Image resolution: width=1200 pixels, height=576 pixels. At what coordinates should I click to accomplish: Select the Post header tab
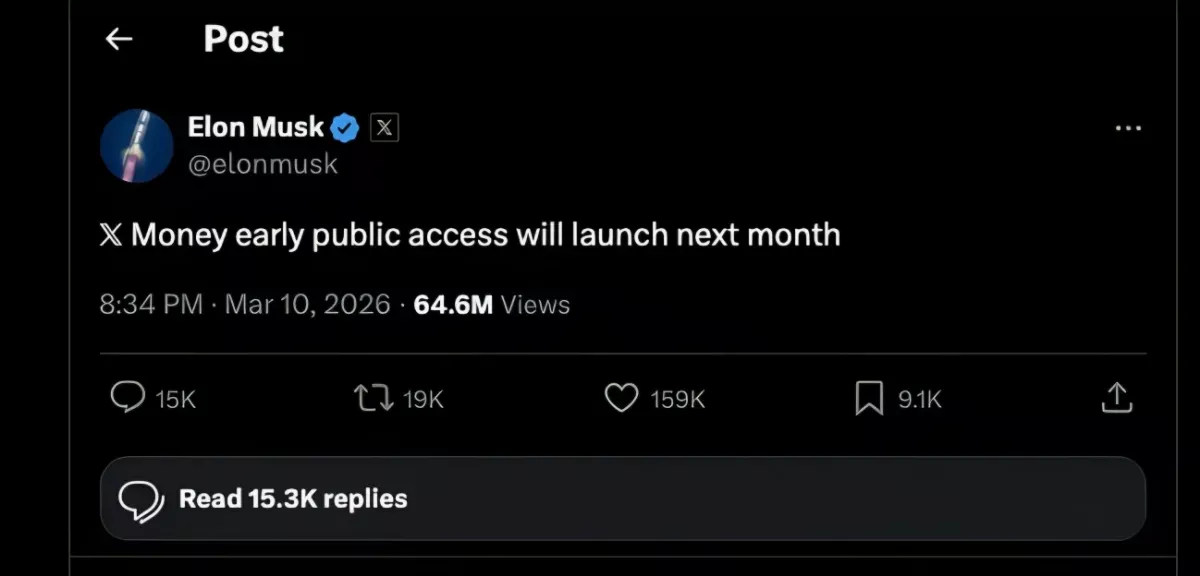click(243, 38)
